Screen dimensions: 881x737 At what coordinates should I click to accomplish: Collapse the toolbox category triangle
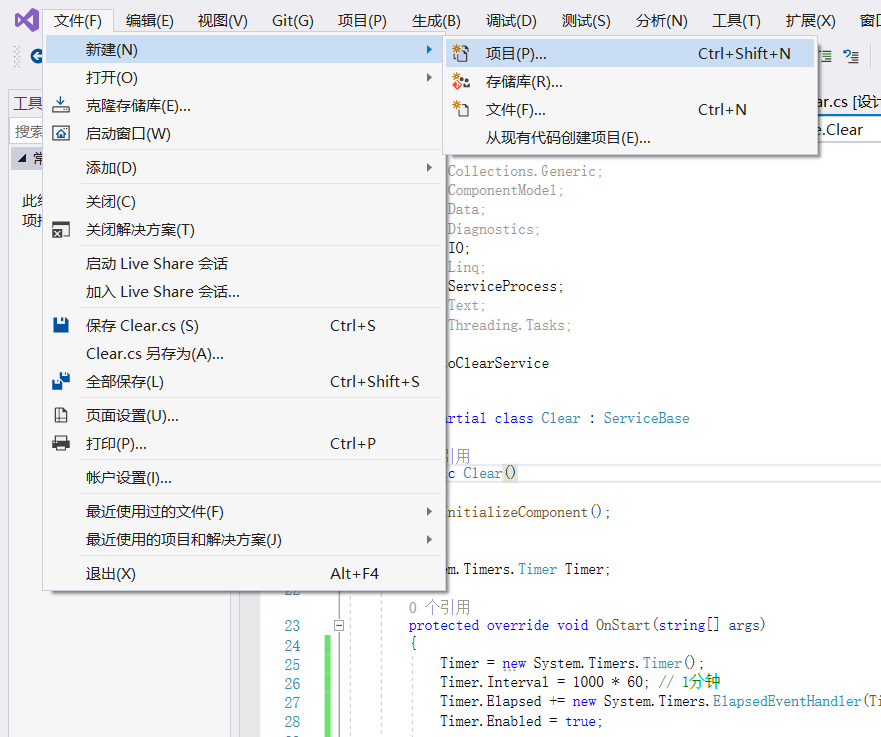point(22,158)
